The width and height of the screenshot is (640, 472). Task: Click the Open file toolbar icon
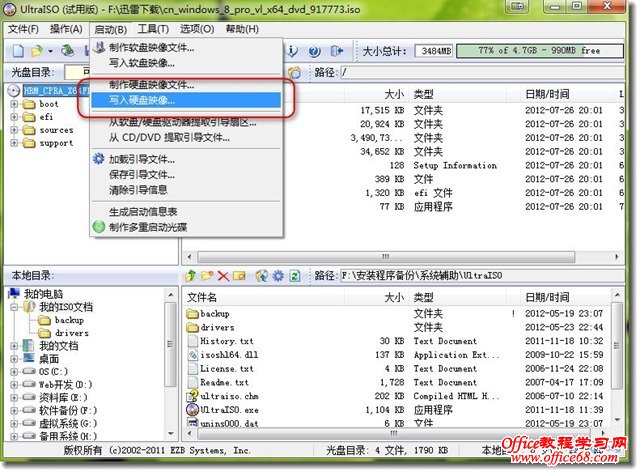(37, 51)
